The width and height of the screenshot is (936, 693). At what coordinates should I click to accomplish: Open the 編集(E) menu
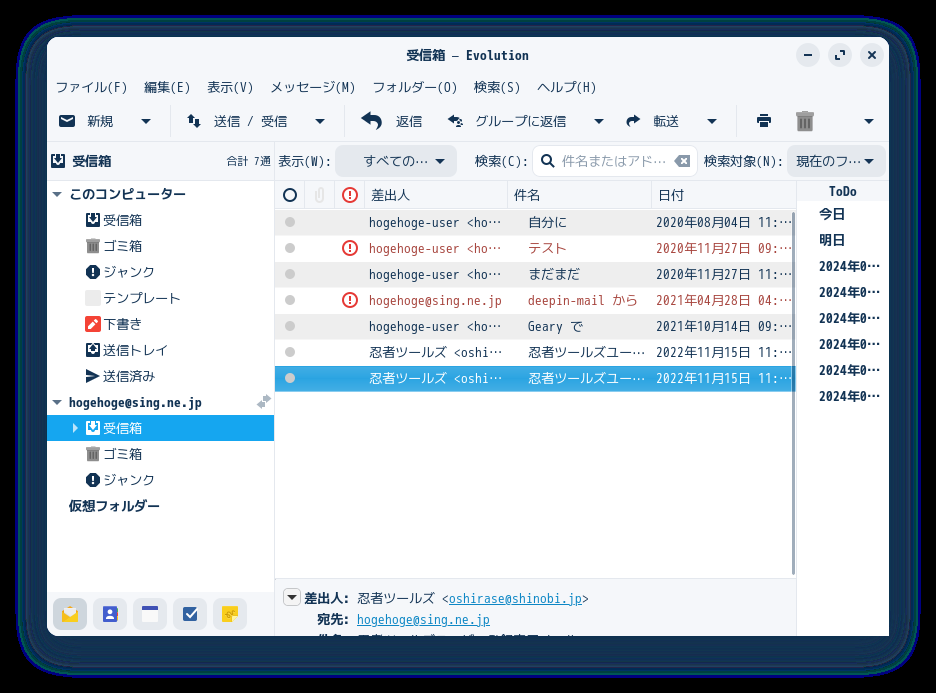(167, 88)
